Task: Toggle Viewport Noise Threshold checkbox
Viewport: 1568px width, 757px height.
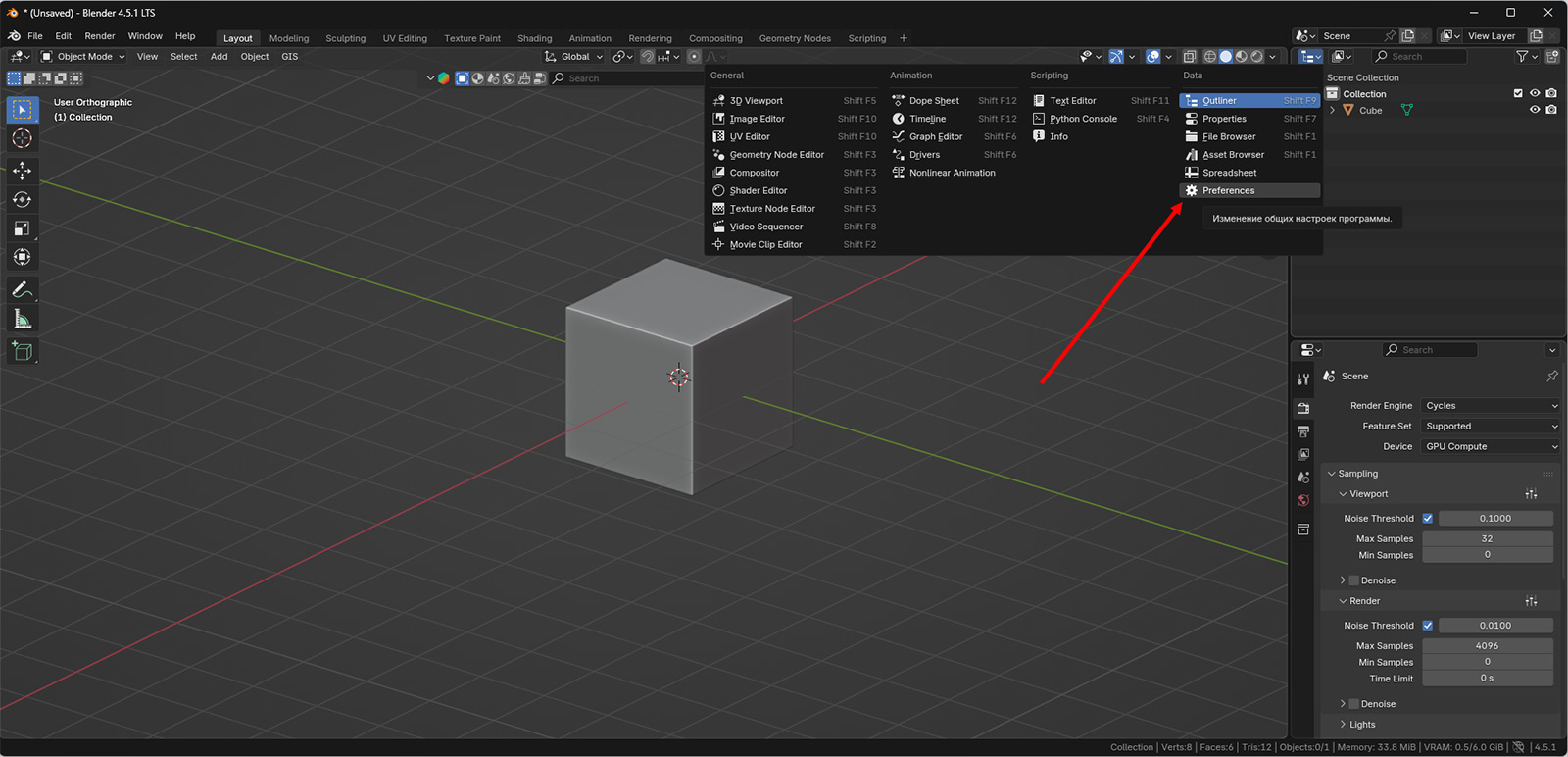Action: coord(1427,518)
